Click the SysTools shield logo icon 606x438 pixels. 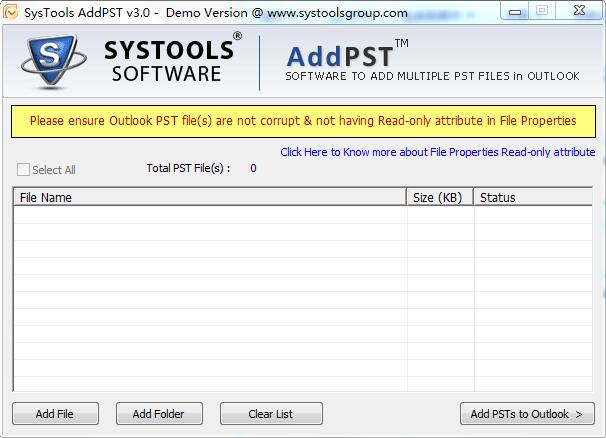tap(53, 61)
